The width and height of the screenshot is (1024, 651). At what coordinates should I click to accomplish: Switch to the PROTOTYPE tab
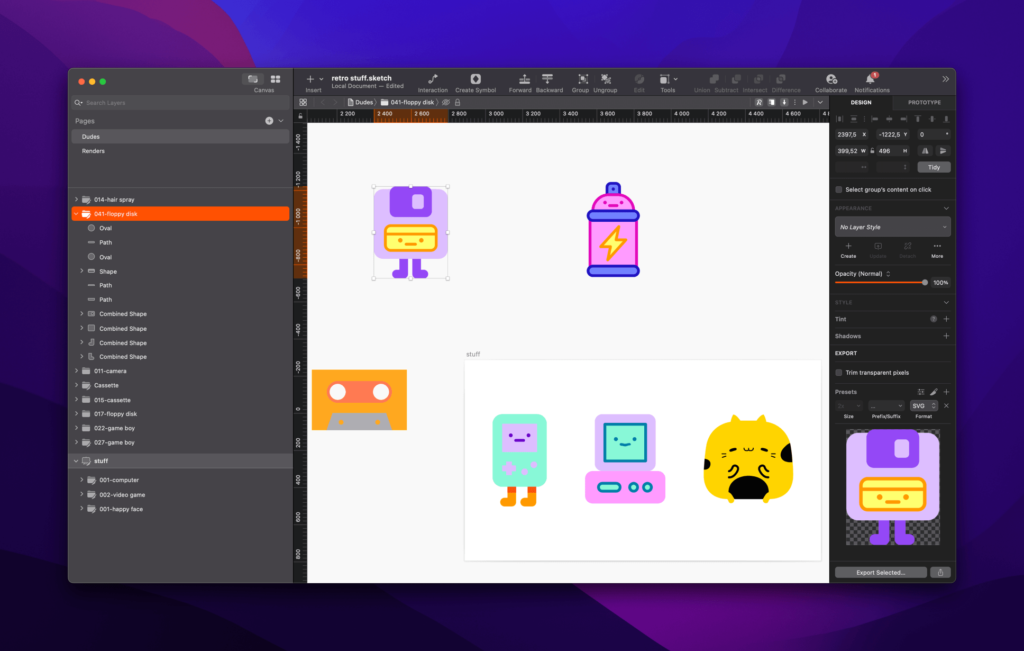coord(923,103)
